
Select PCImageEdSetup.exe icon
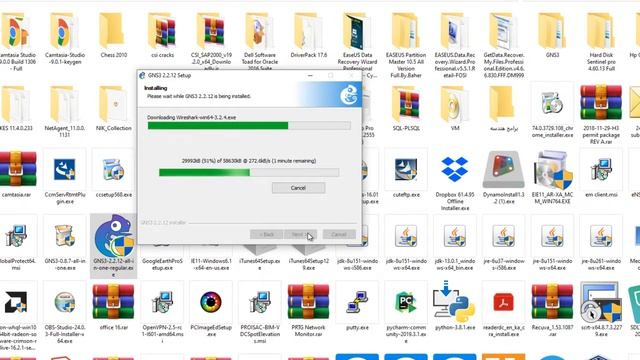(x=211, y=302)
